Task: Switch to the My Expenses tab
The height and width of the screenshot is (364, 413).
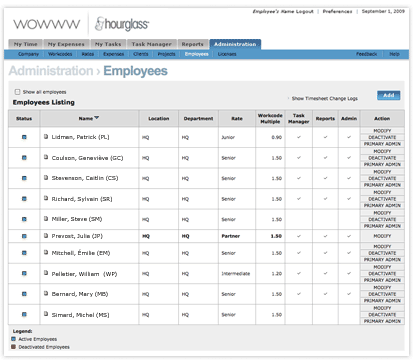Action: click(66, 44)
